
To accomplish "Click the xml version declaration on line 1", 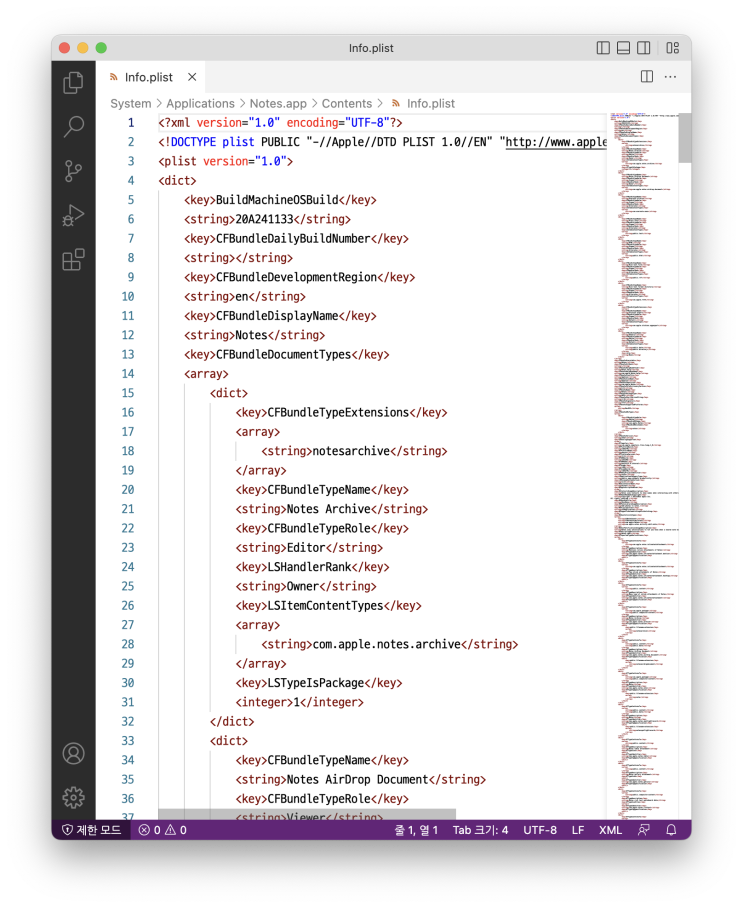I will pyautogui.click(x=280, y=123).
